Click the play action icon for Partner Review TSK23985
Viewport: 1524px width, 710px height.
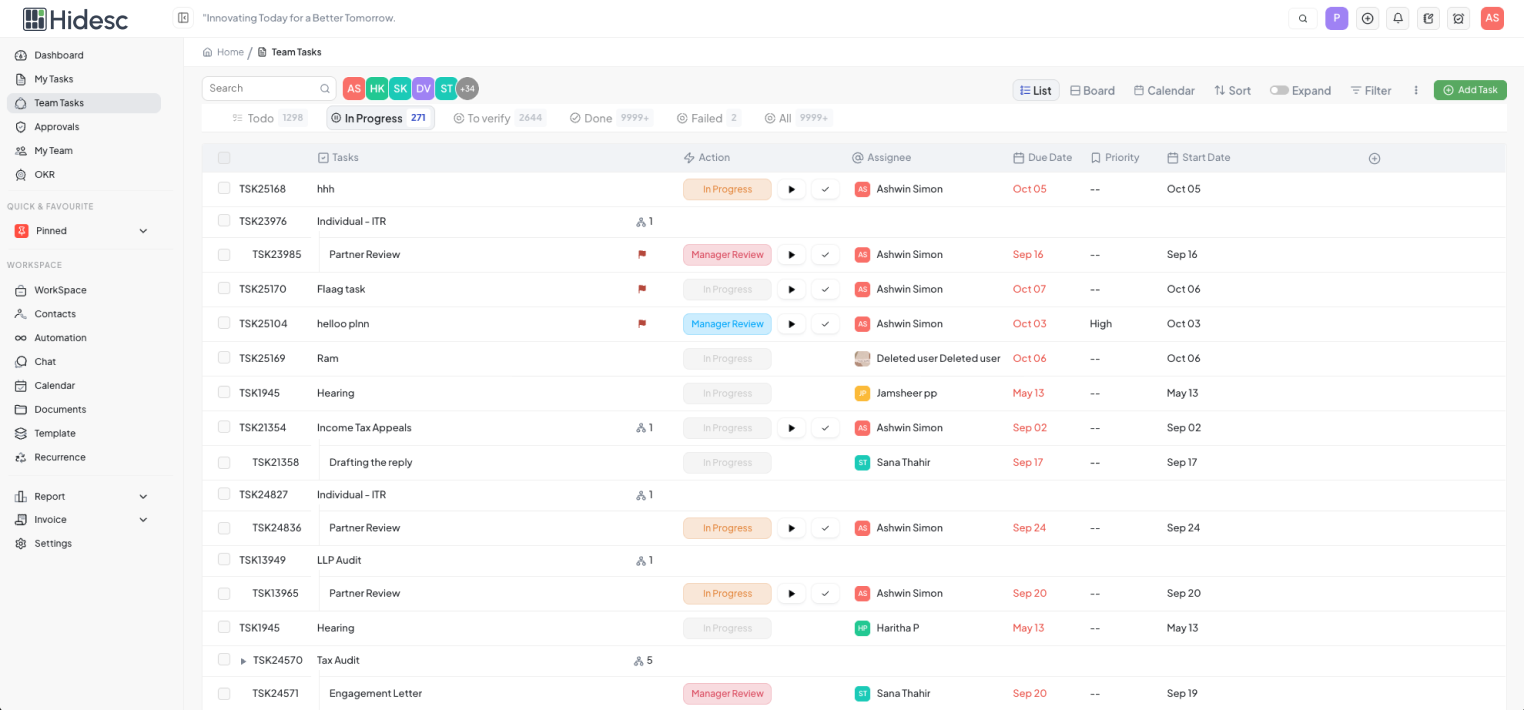[791, 254]
